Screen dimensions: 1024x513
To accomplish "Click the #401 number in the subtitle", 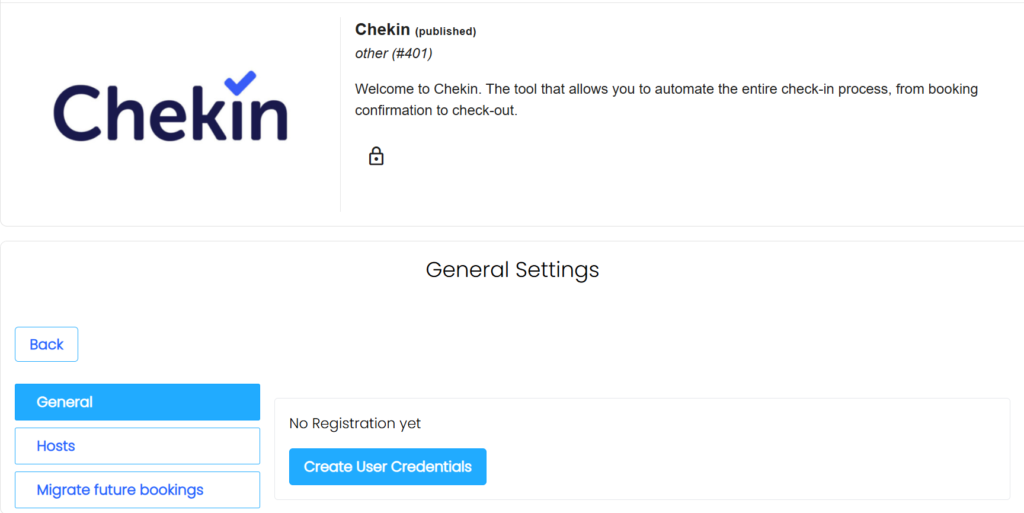I will coord(413,53).
